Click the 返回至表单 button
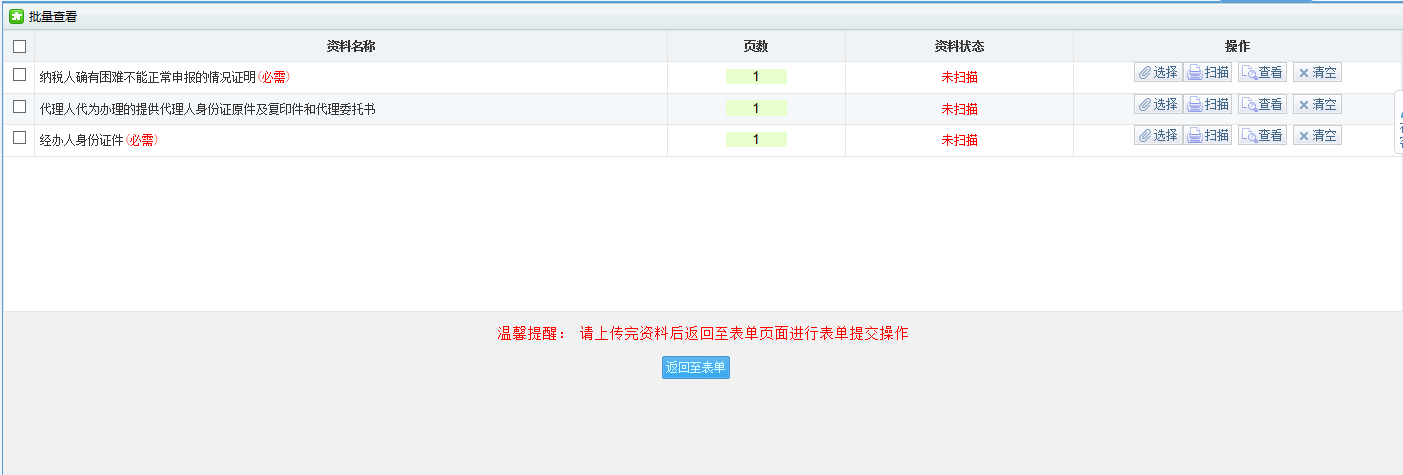This screenshot has height=475, width=1403. 696,368
